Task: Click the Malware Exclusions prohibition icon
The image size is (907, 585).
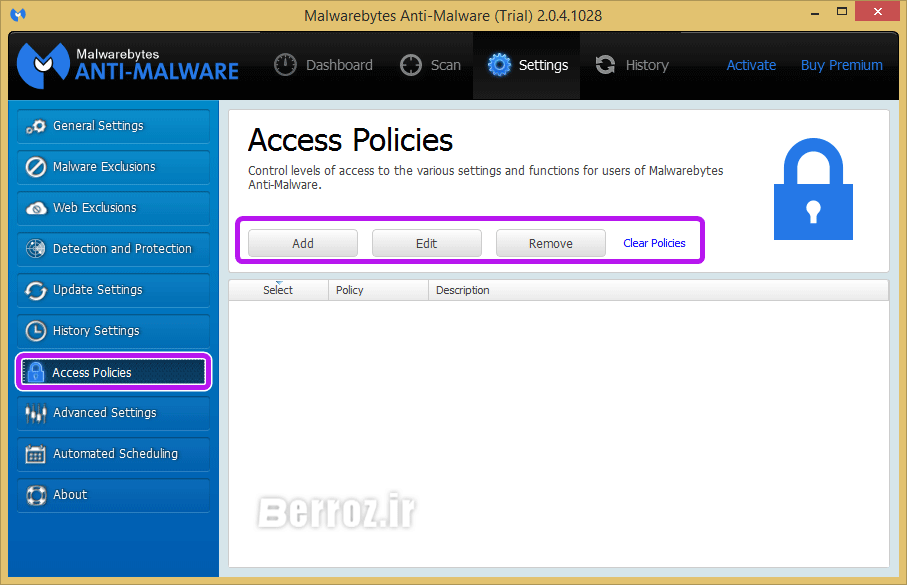Action: point(36,167)
